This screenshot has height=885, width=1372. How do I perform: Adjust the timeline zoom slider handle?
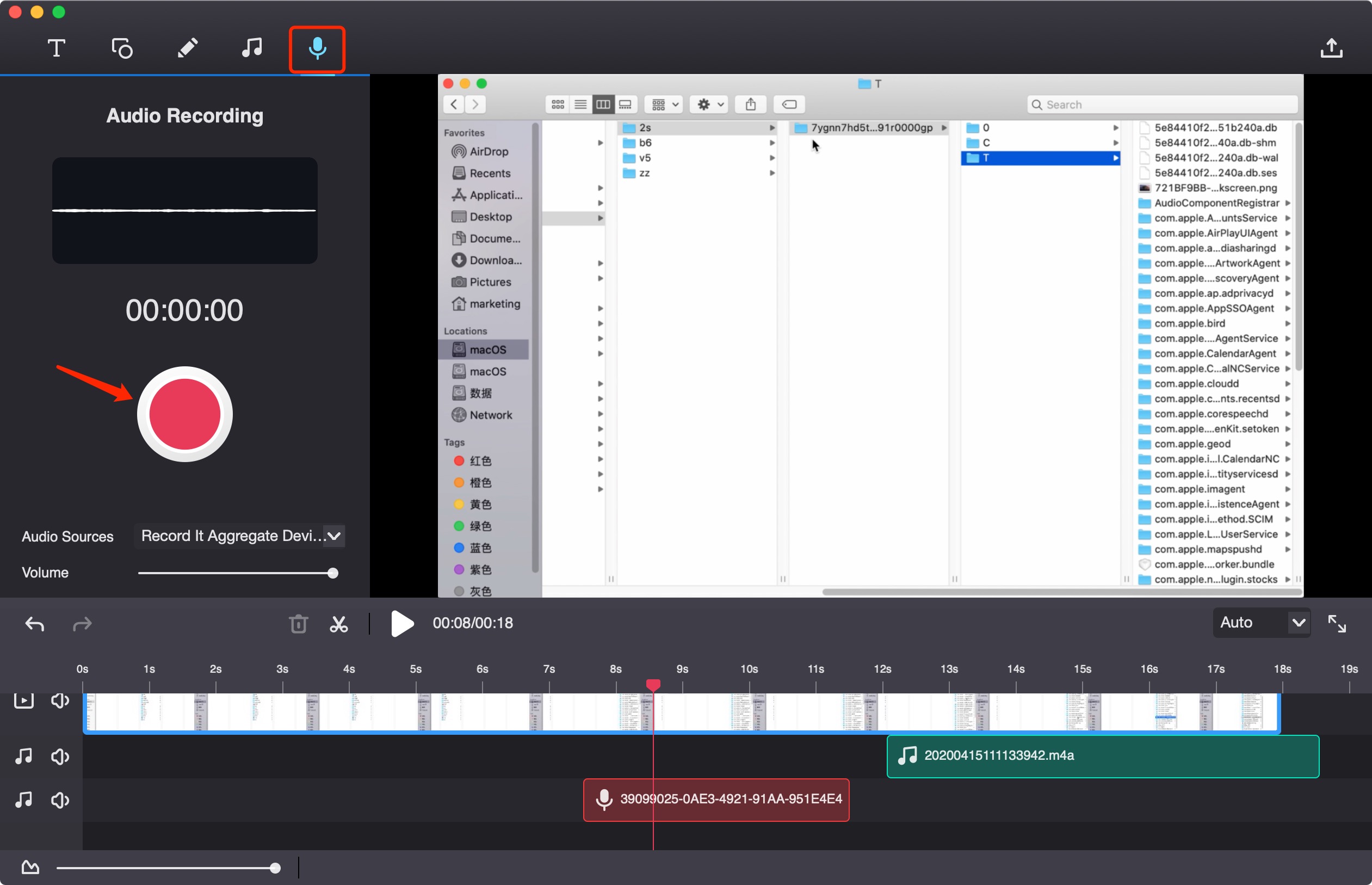point(275,868)
